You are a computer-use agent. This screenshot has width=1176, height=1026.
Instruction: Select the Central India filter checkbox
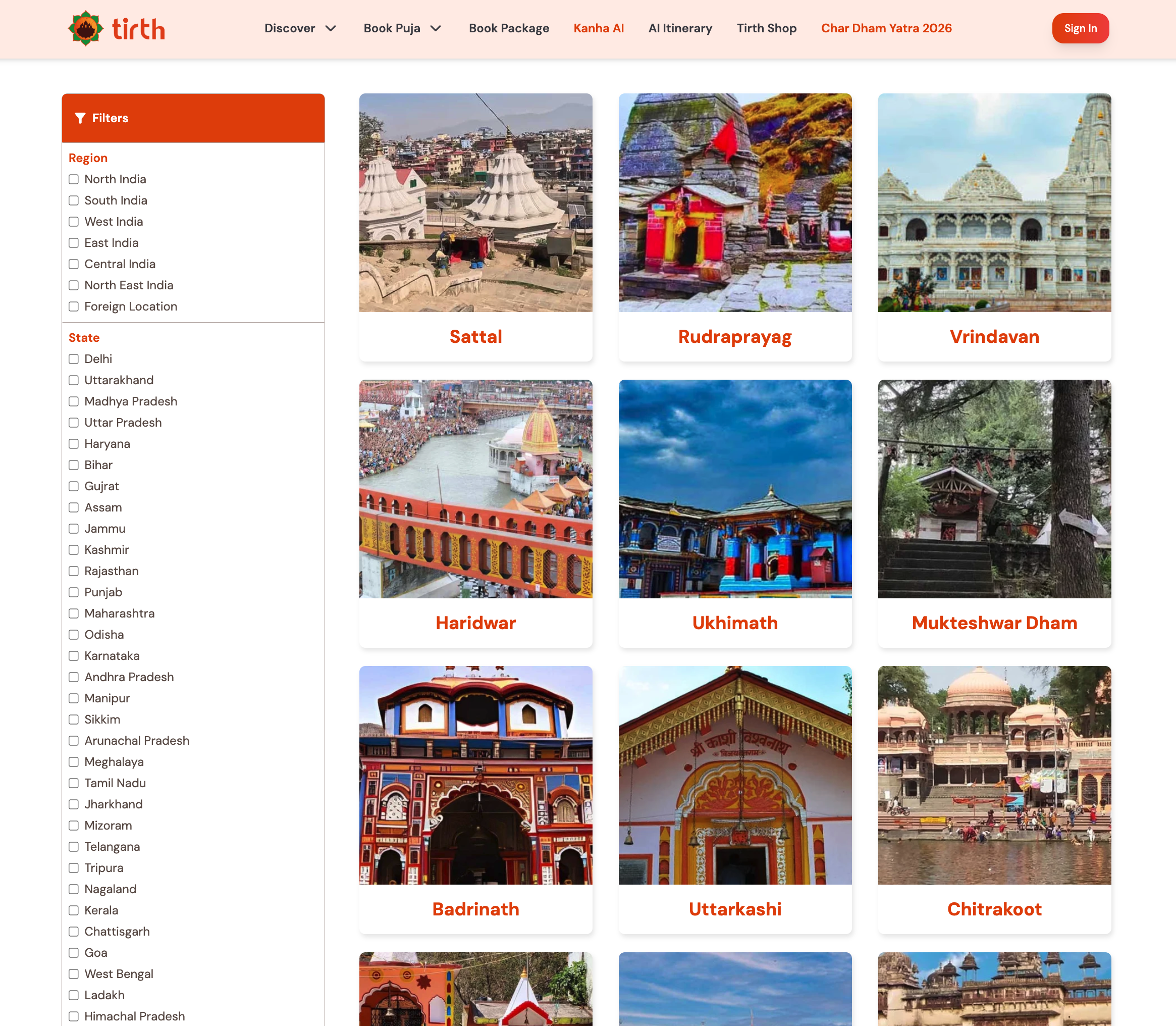click(74, 264)
